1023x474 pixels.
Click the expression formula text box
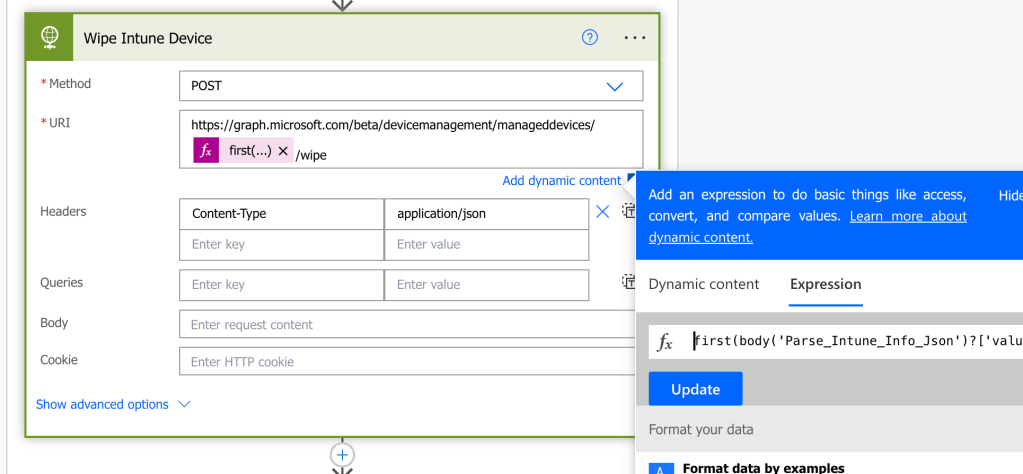click(855, 341)
